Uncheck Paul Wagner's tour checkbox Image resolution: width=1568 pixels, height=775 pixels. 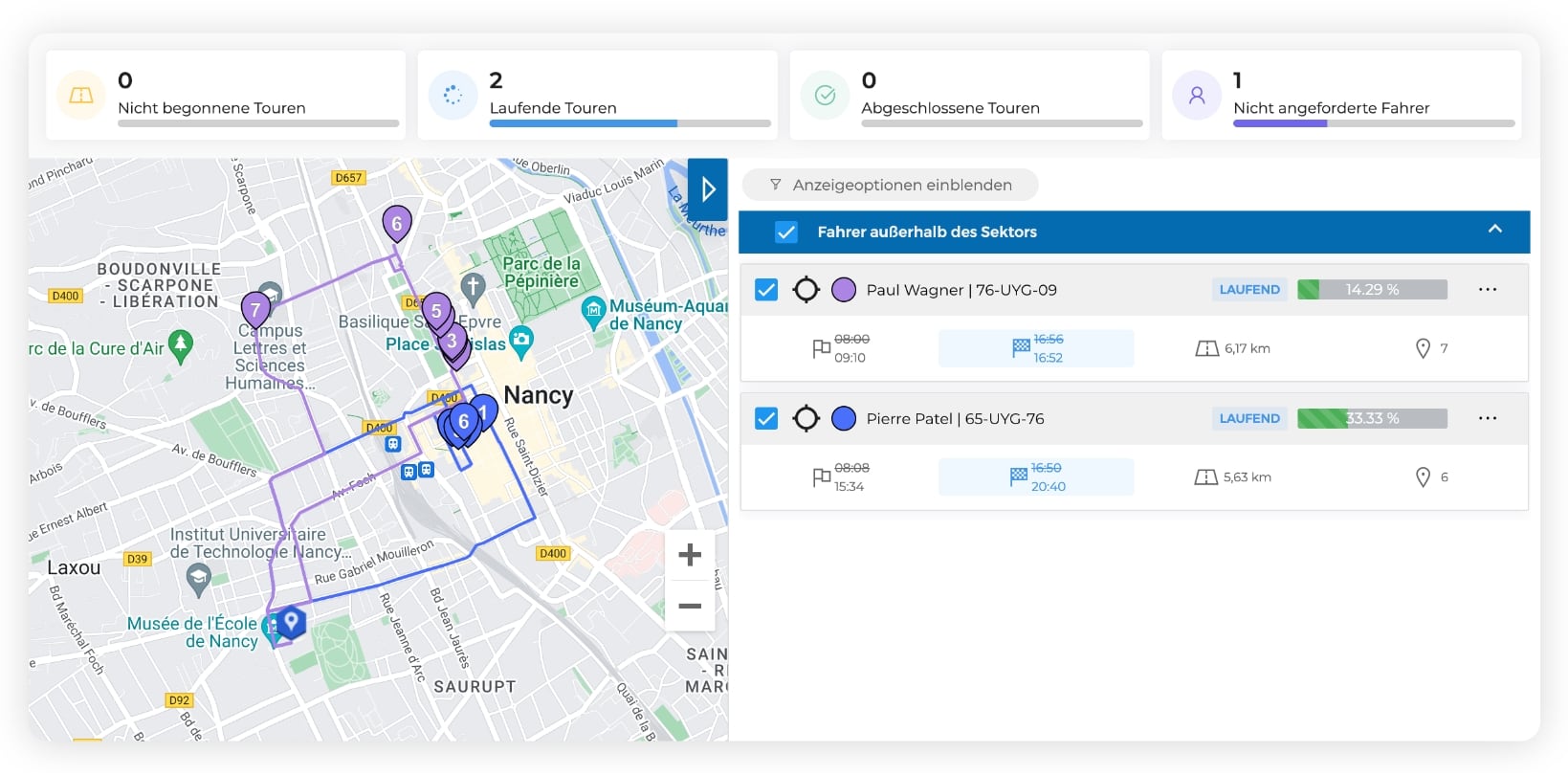766,290
